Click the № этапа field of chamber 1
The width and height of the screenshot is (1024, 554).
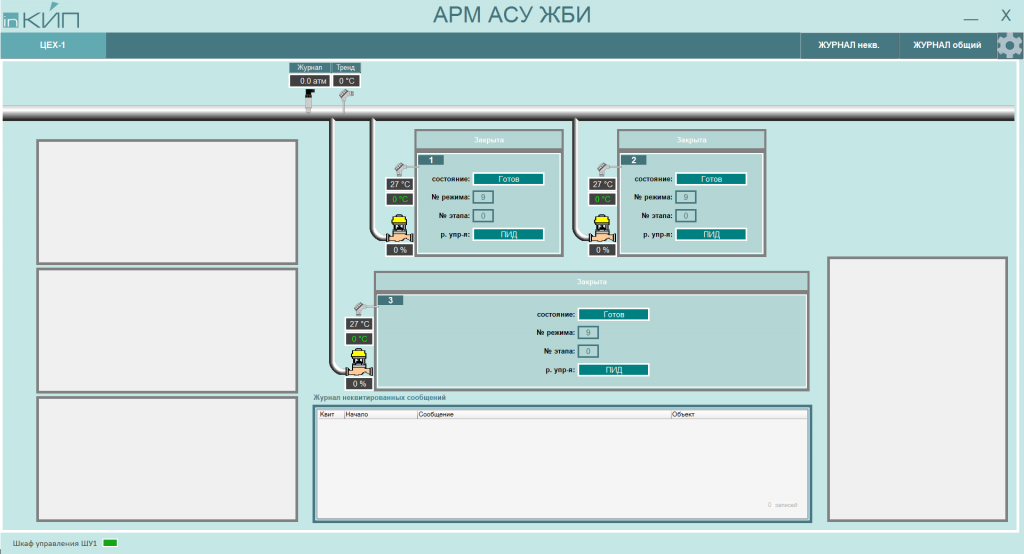click(x=483, y=216)
